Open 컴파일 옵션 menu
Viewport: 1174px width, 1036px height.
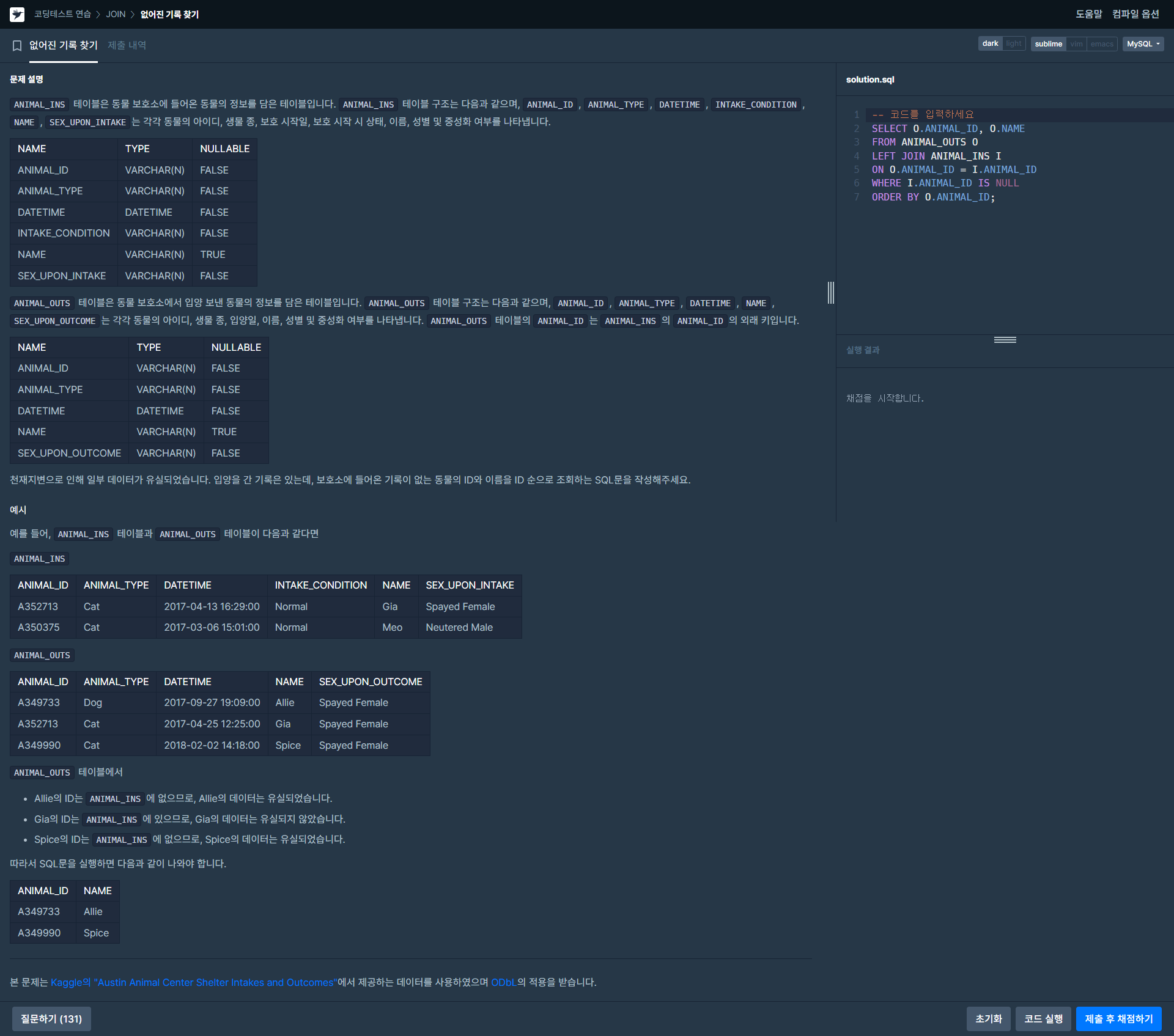tap(1135, 14)
